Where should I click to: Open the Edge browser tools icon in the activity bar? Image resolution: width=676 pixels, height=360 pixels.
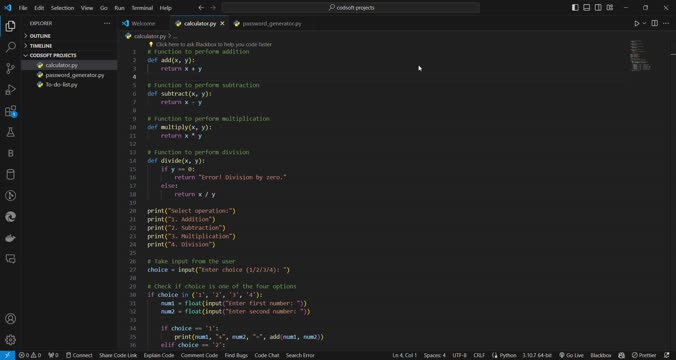coord(10,217)
